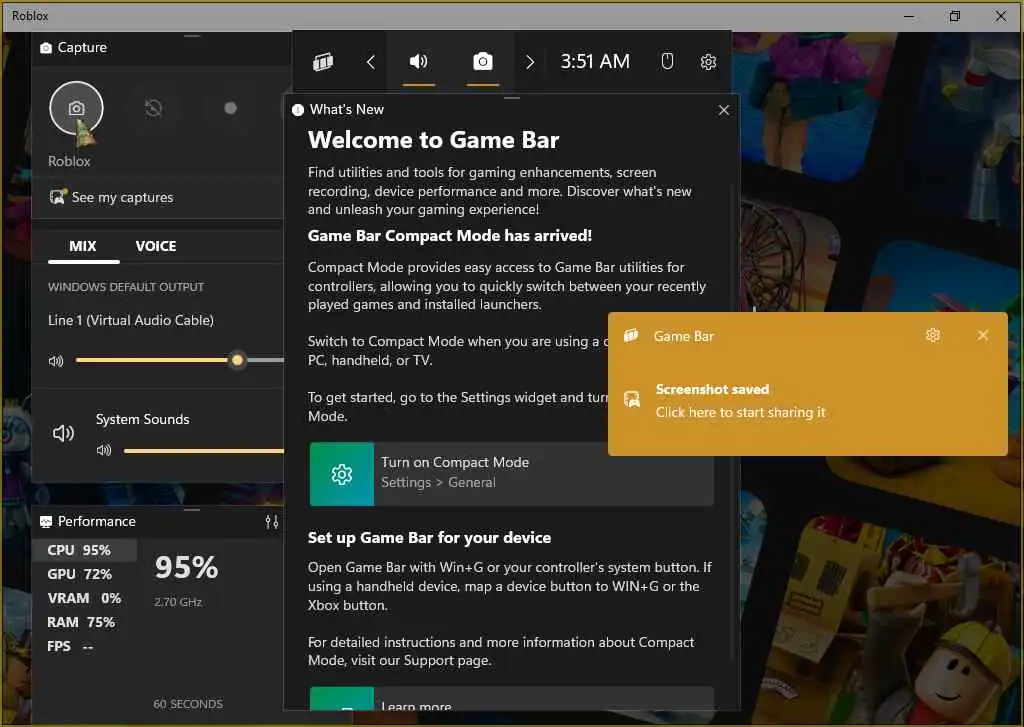Toggle the Audio widget speaker icon
1024x727 pixels.
coord(419,62)
